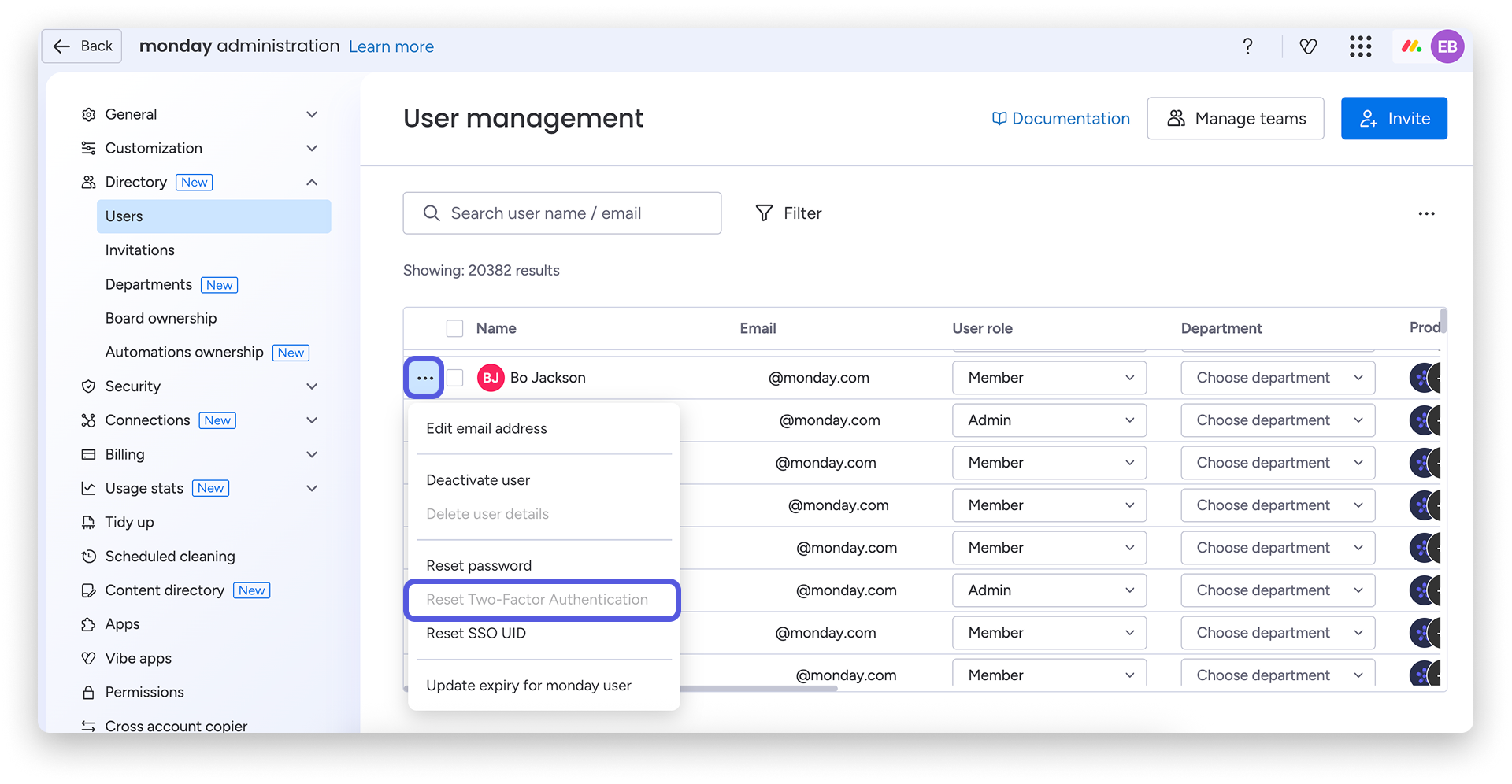
Task: Click Bo Jackson's row three-dot menu
Action: click(x=424, y=378)
